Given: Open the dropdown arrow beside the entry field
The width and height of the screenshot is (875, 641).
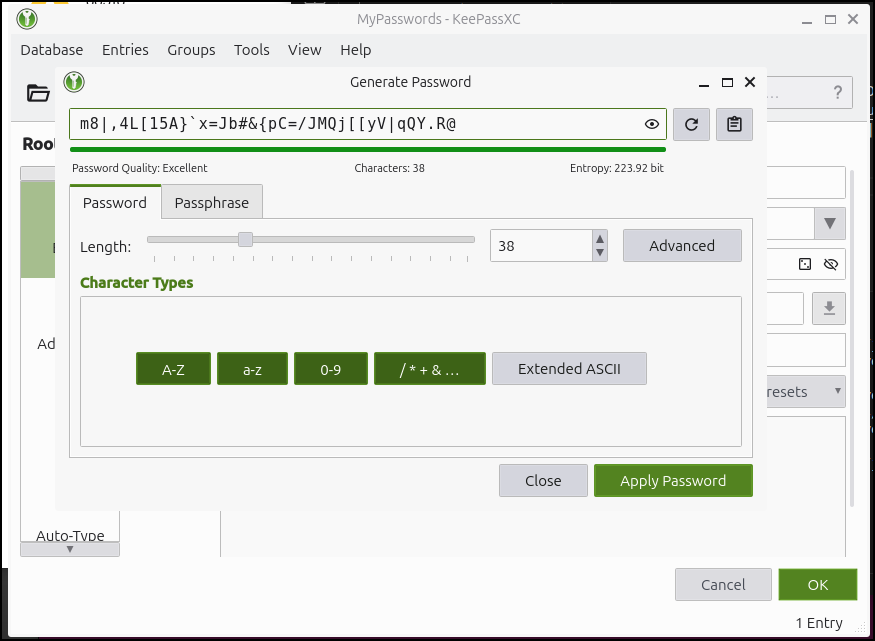Looking at the screenshot, I should (830, 224).
